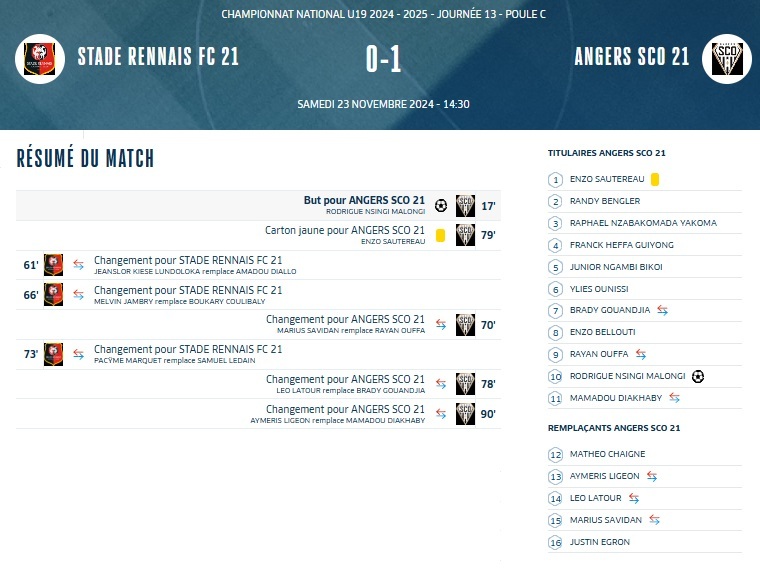Screen dimensions: 760x575
Task: Click Angers crest at 70' substitution
Action: (465, 325)
